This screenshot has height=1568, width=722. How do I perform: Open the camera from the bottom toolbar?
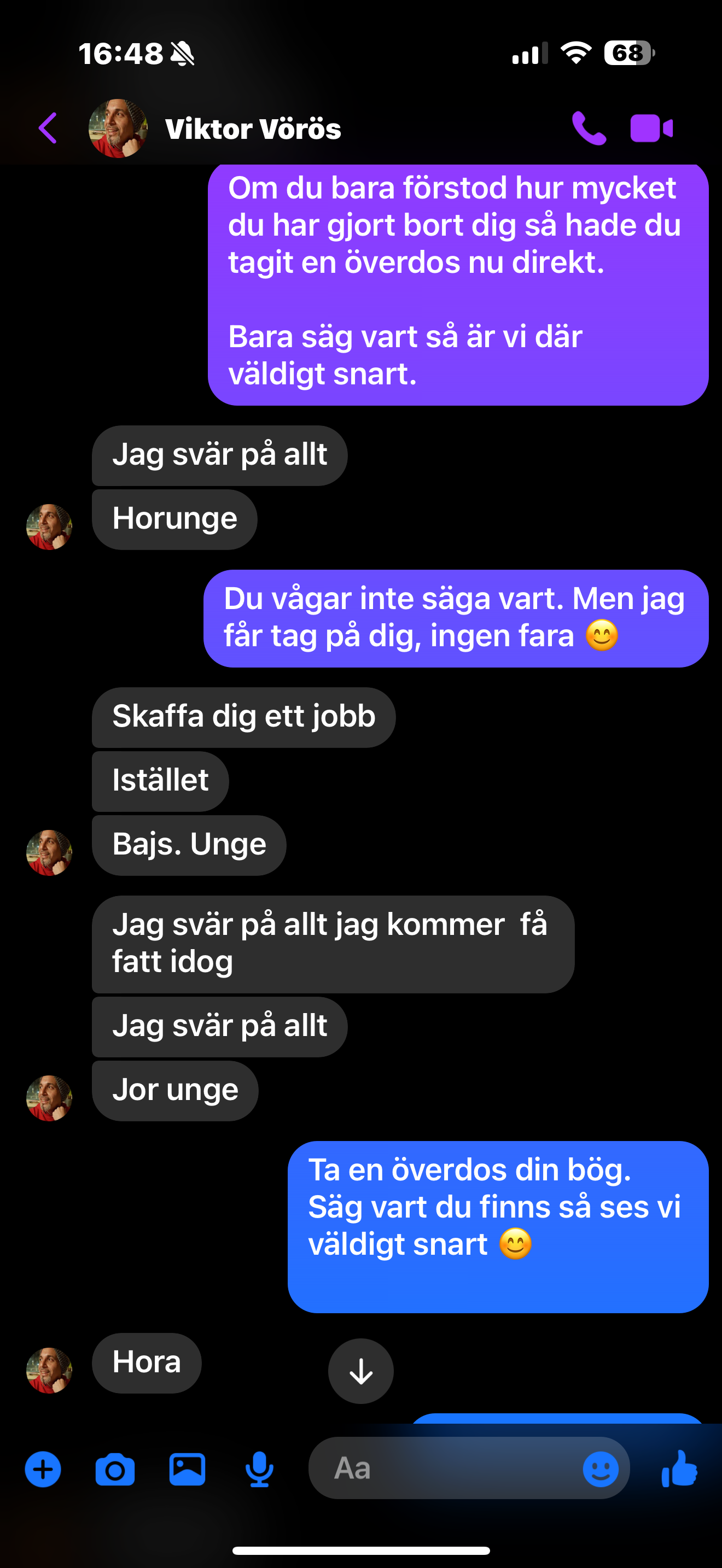click(115, 1470)
